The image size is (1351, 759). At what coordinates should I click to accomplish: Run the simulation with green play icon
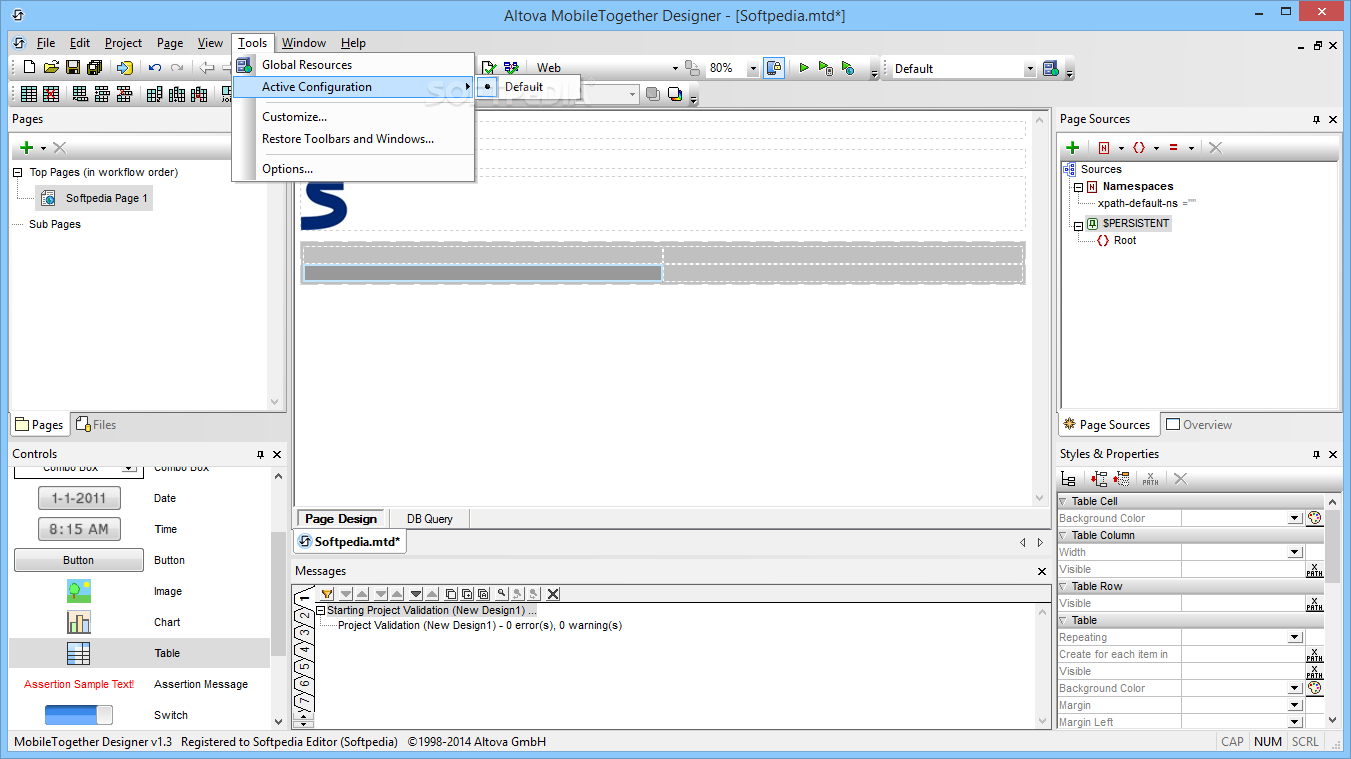(804, 68)
